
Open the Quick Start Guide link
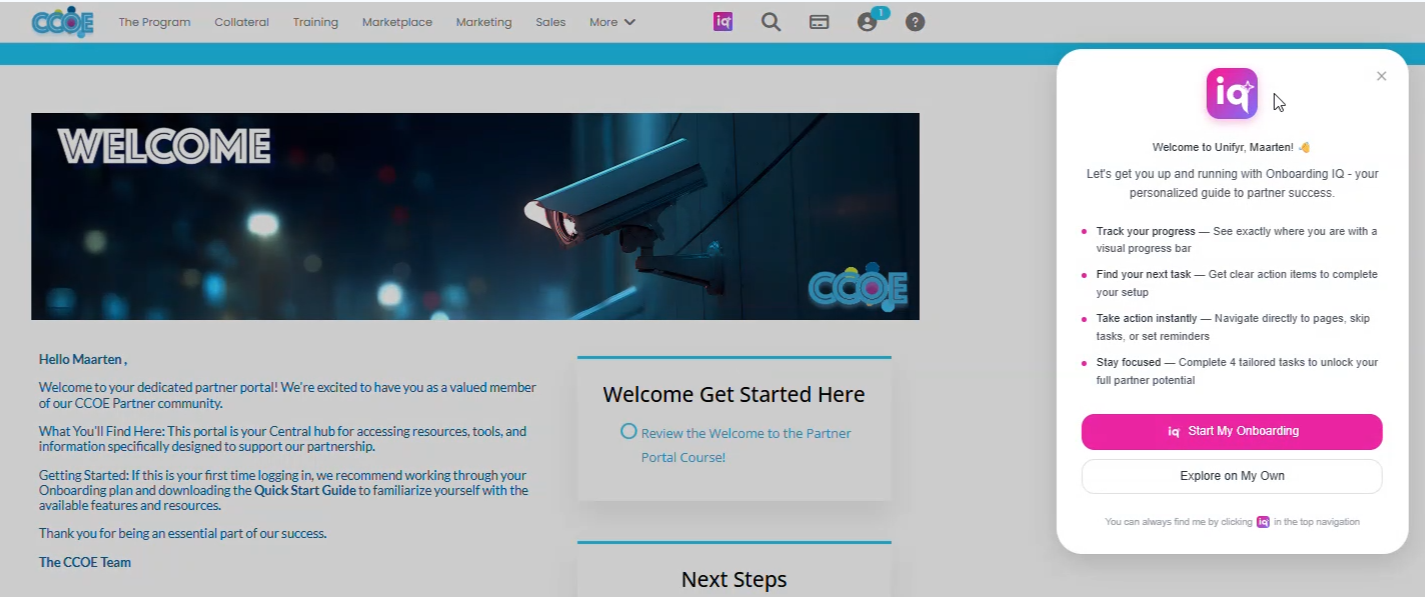click(305, 490)
